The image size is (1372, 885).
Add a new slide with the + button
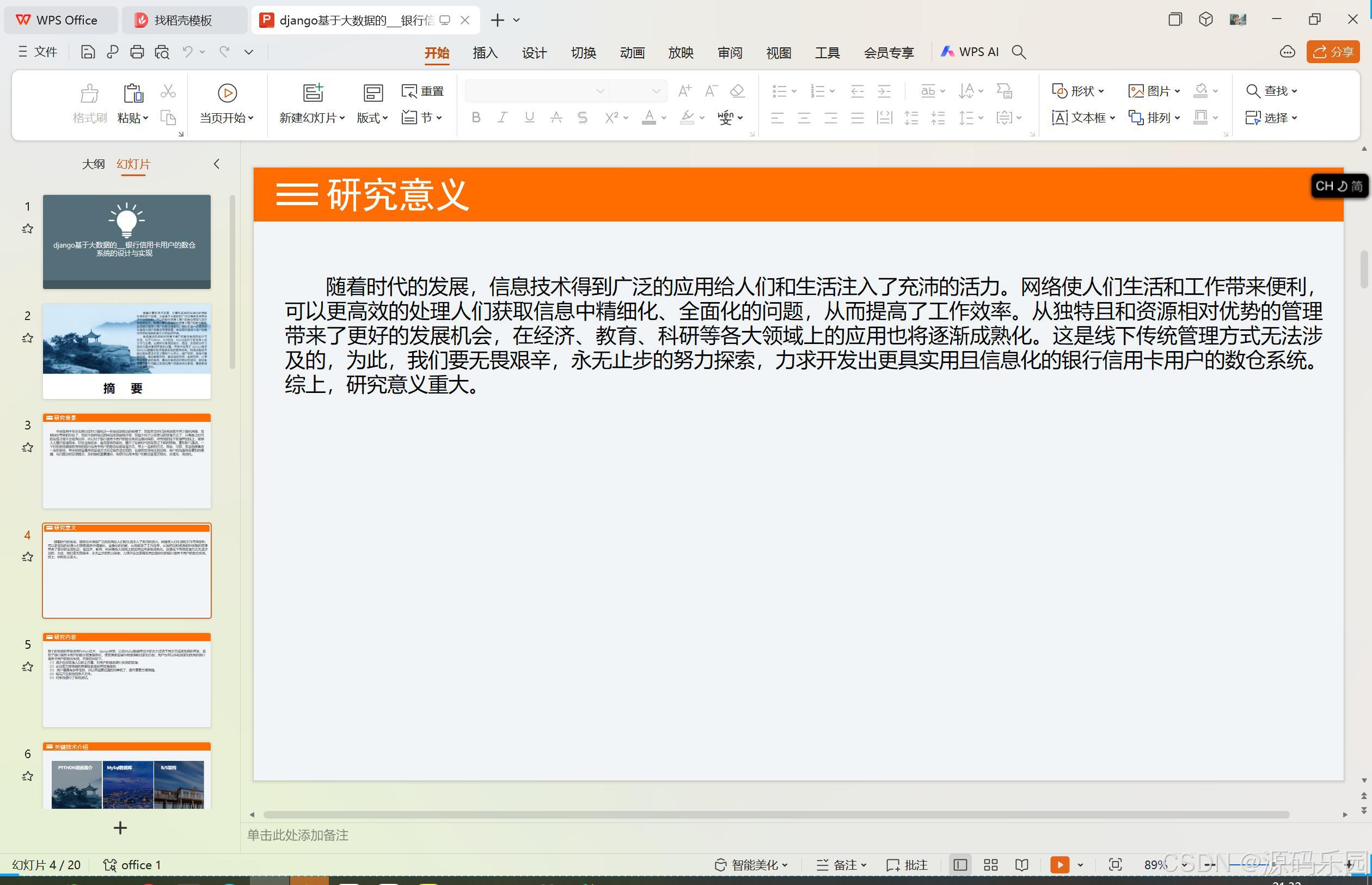coord(120,827)
